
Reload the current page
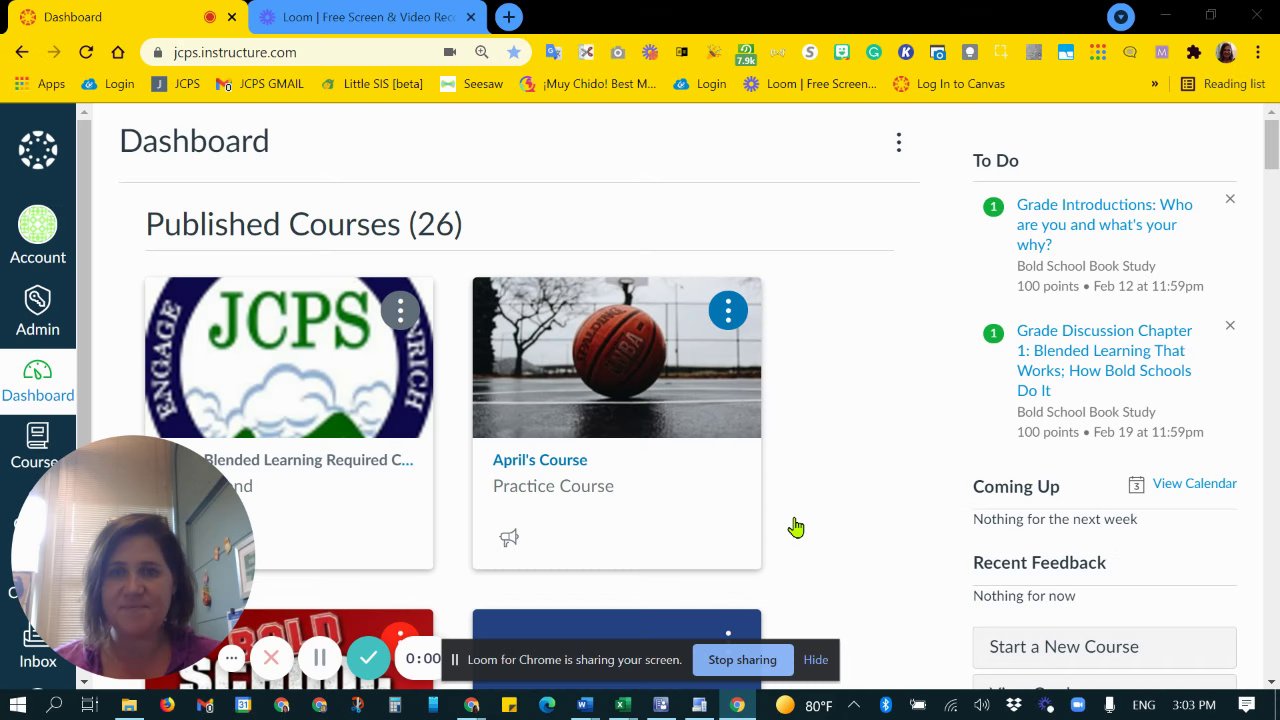point(86,52)
